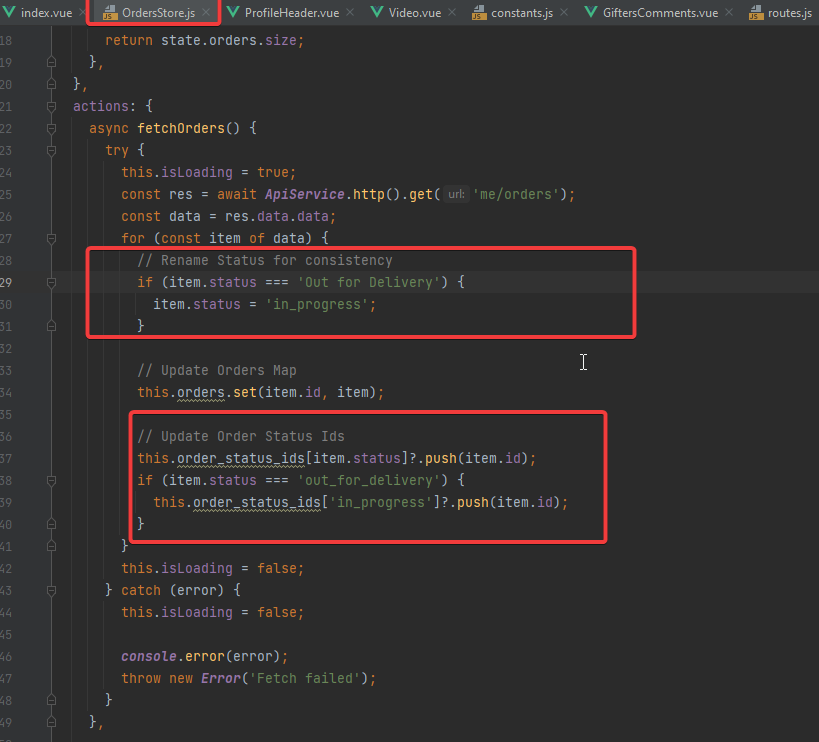
Task: Click the JS file icon on constants.js tab
Action: point(479,13)
